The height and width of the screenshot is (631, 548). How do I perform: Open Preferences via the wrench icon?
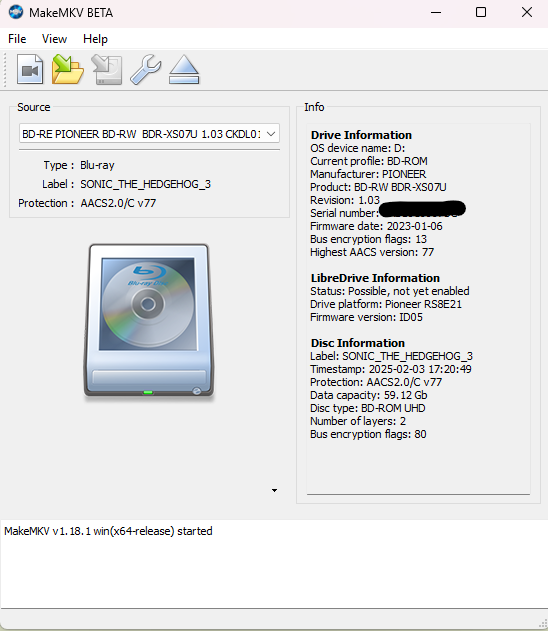[x=145, y=70]
